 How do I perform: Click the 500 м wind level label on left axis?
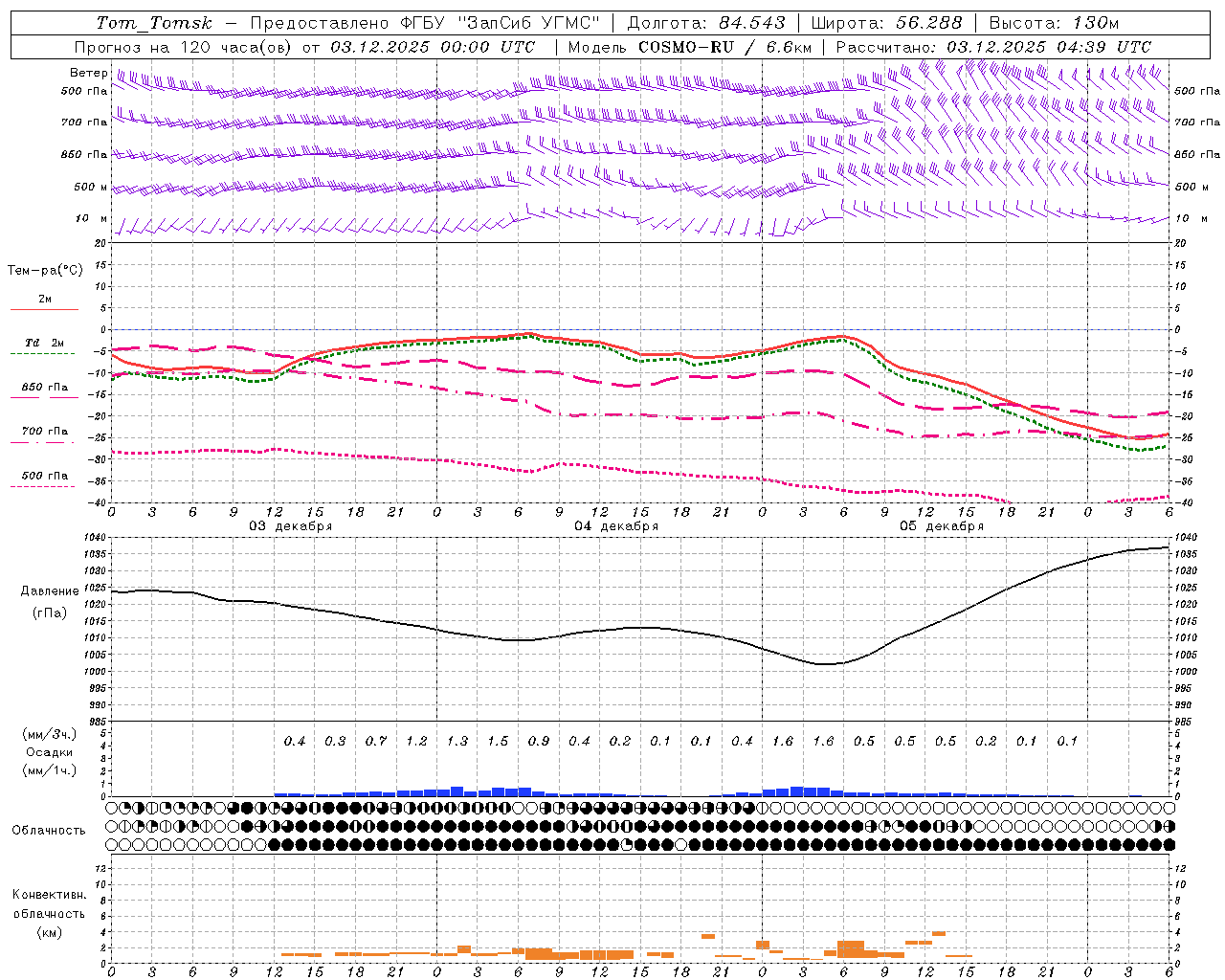(91, 188)
